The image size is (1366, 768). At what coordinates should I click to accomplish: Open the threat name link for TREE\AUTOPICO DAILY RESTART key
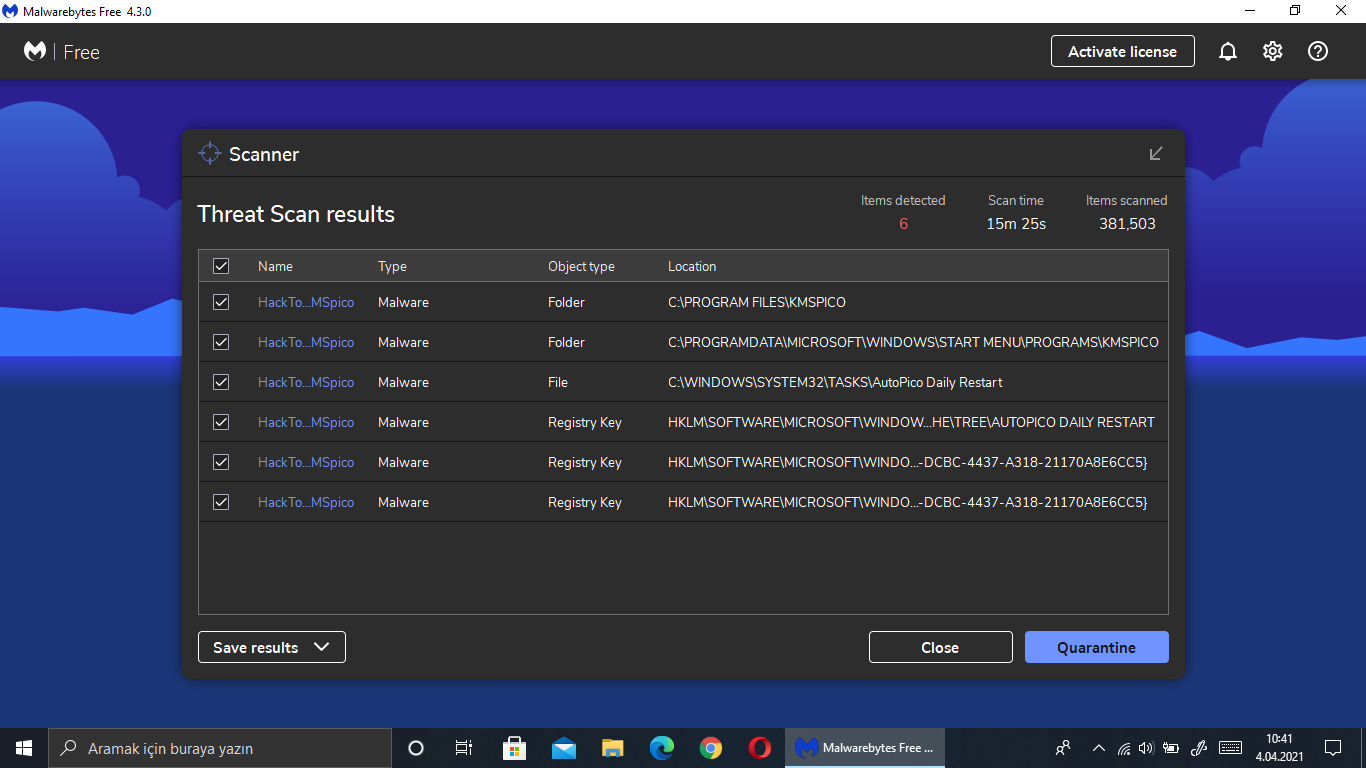point(306,422)
